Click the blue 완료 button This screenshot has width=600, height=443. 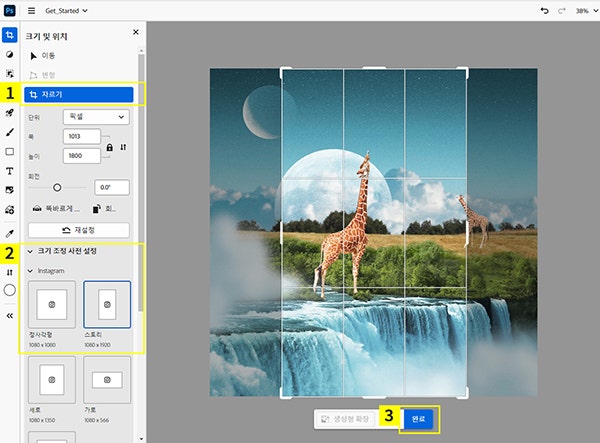418,420
